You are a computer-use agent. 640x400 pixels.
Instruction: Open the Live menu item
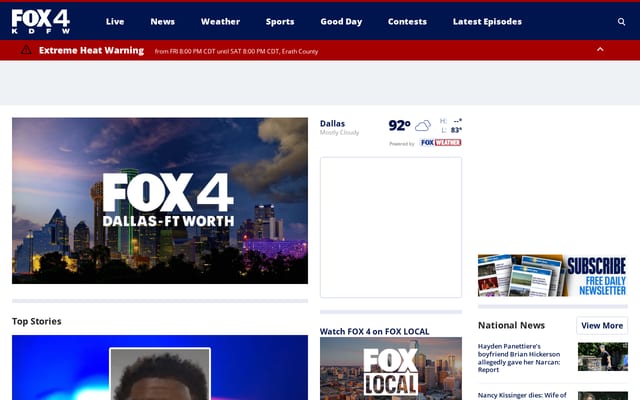click(115, 22)
